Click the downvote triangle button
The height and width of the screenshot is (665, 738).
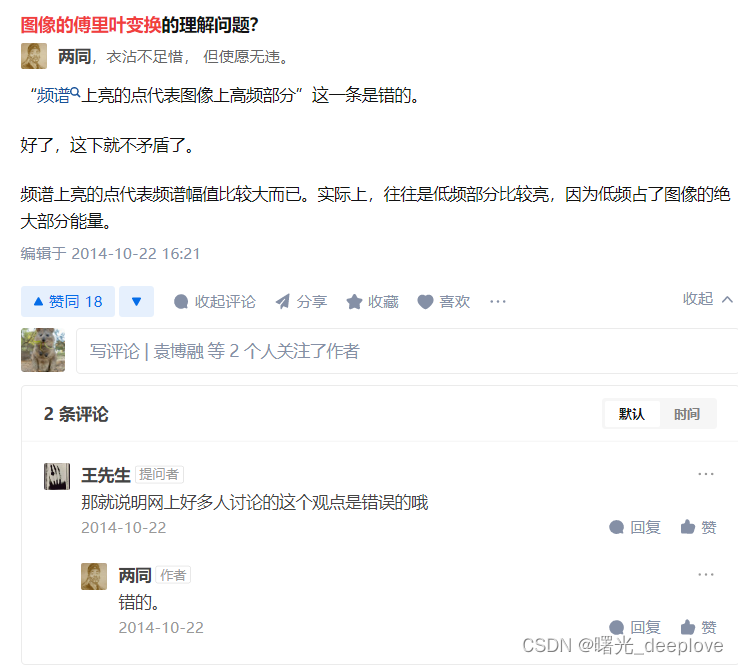pos(136,301)
